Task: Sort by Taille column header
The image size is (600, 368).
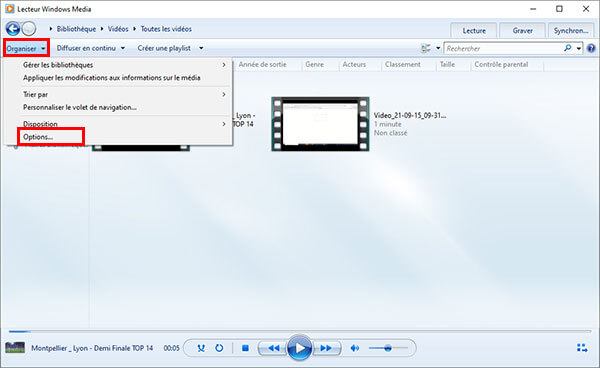Action: pos(447,65)
